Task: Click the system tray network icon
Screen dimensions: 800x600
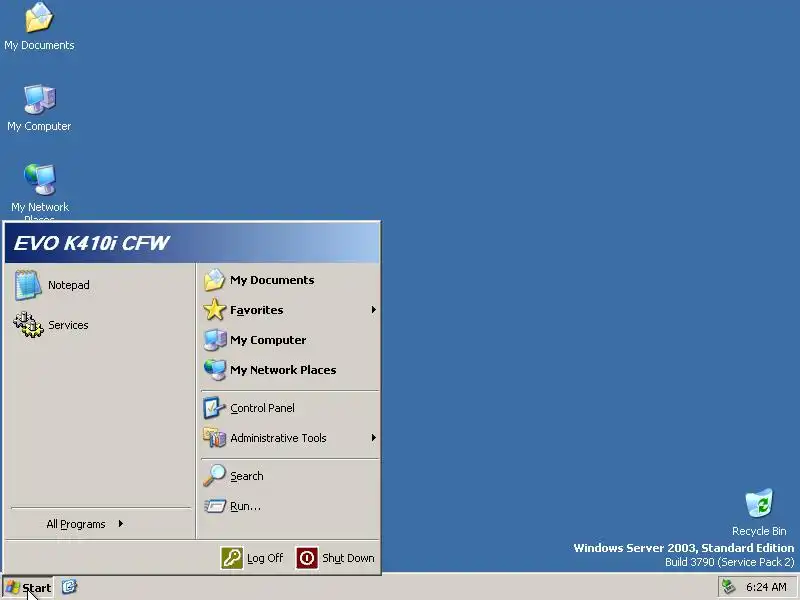Action: click(729, 587)
